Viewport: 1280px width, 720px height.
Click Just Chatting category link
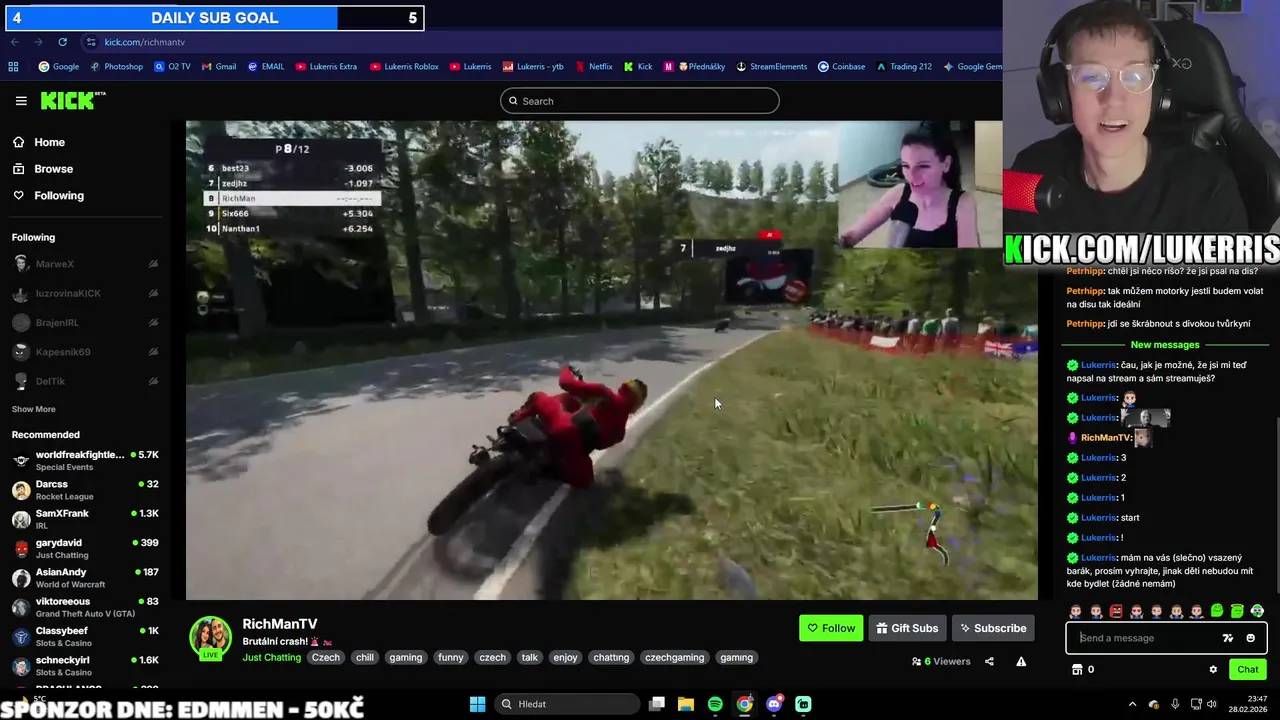tap(271, 657)
